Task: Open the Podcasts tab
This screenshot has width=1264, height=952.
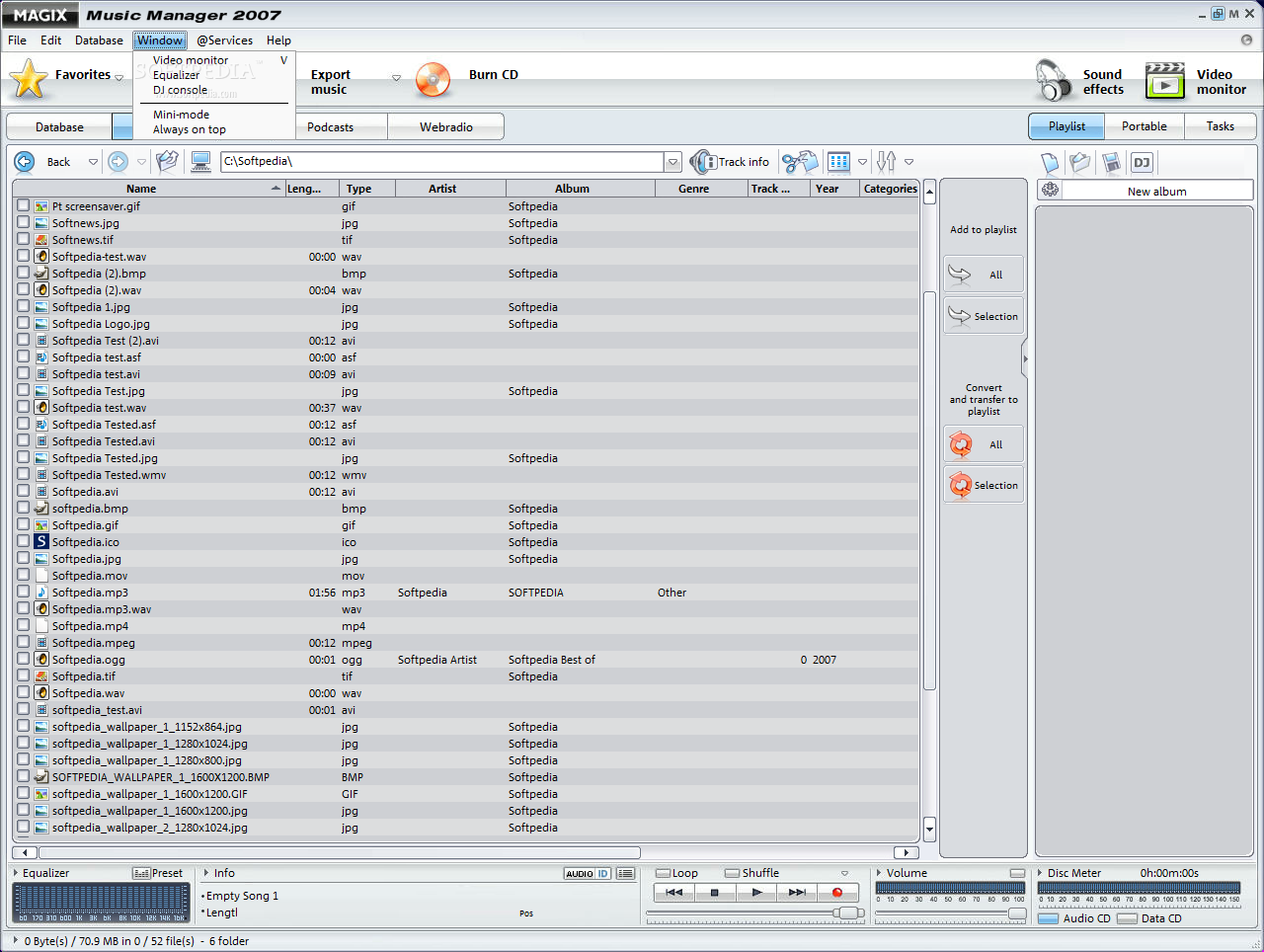Action: pyautogui.click(x=330, y=127)
